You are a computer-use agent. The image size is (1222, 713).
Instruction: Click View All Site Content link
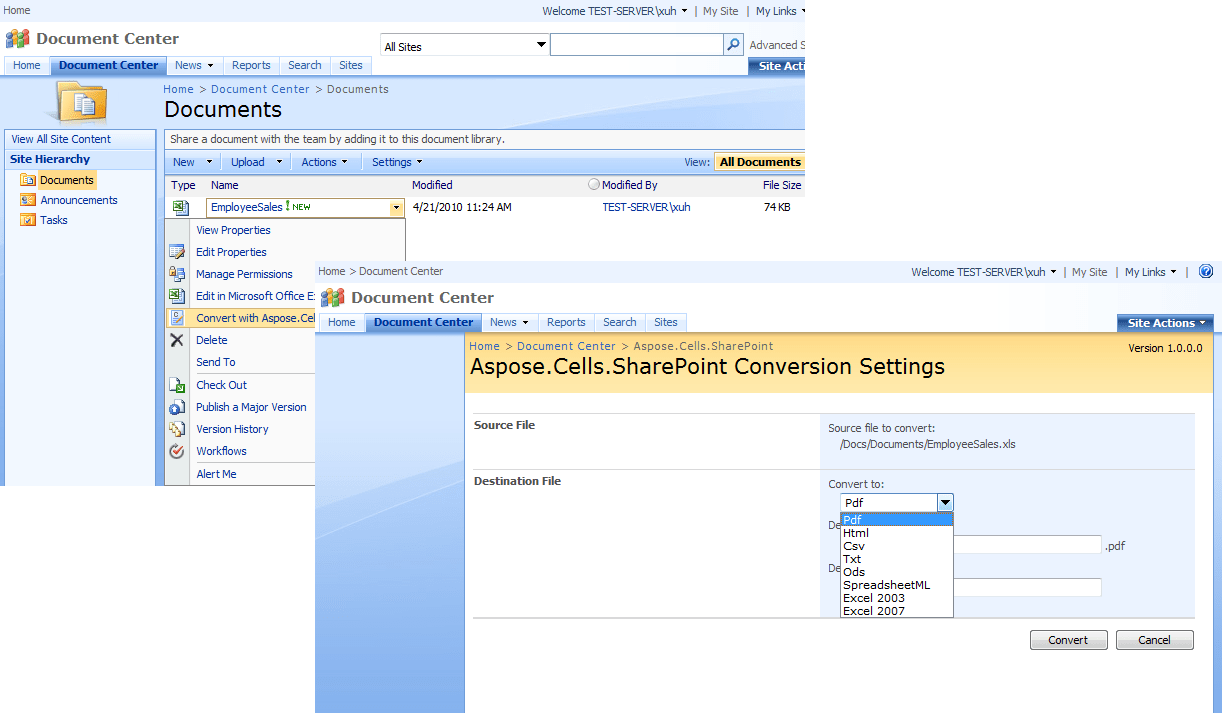pos(61,139)
